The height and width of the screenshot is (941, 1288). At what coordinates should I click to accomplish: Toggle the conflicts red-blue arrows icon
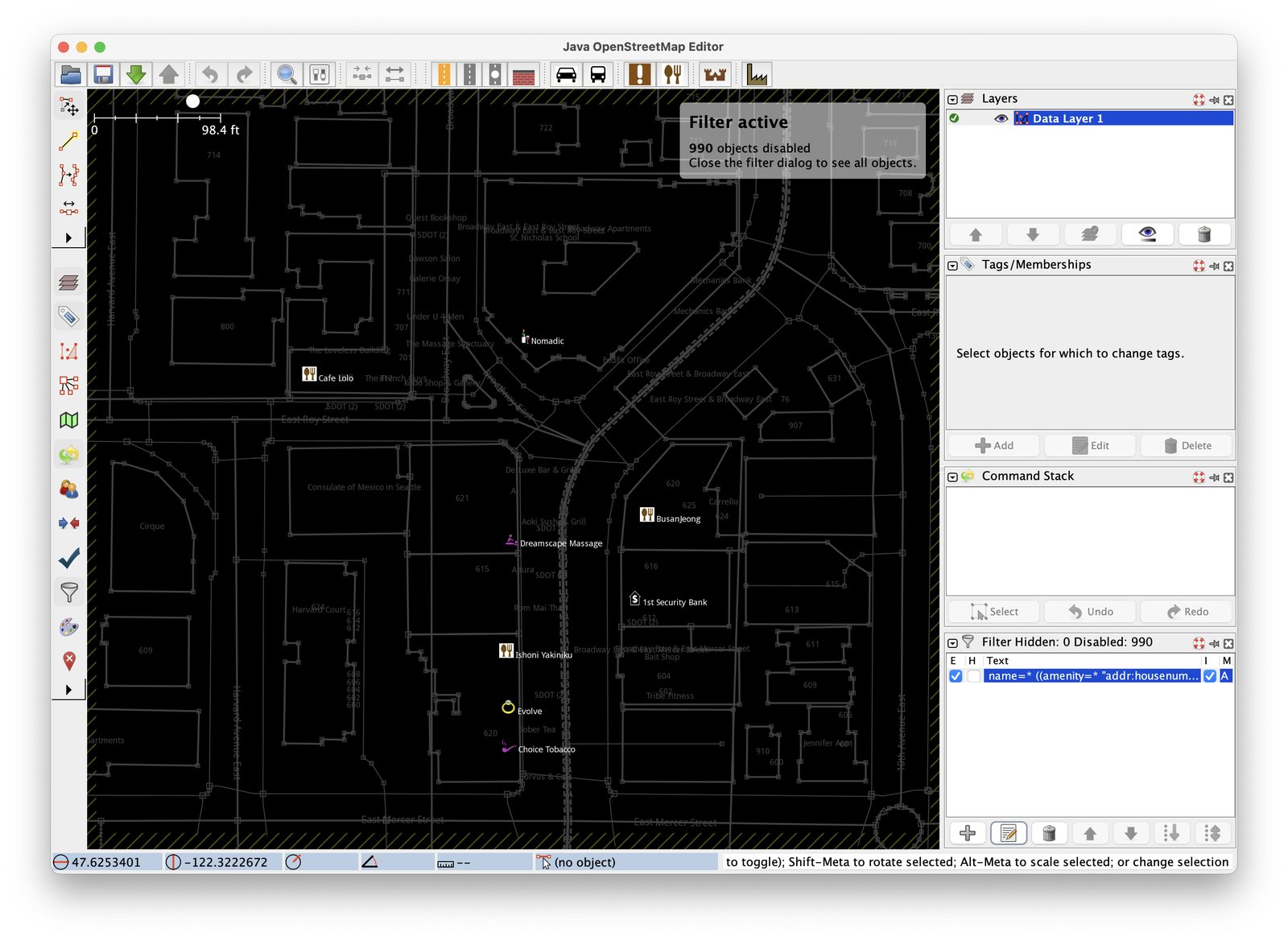[69, 523]
